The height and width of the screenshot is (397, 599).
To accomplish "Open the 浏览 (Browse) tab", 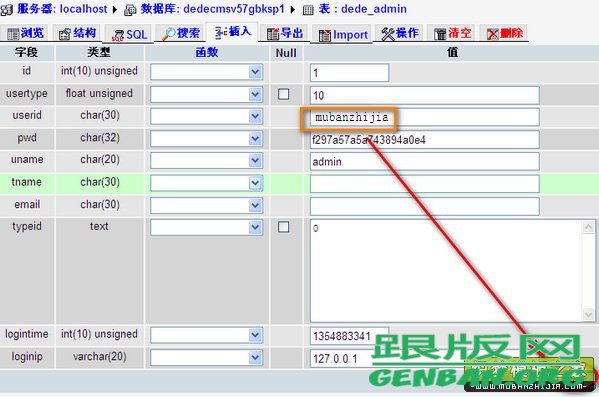I will click(x=26, y=34).
